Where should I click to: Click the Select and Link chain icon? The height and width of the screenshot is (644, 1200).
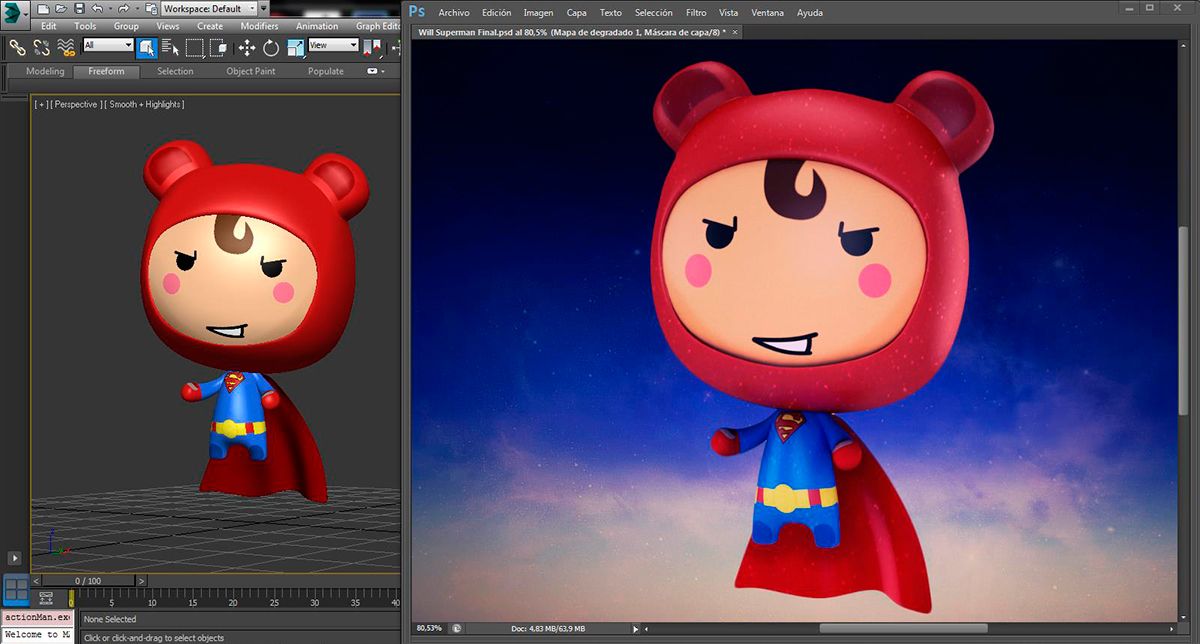[x=16, y=46]
